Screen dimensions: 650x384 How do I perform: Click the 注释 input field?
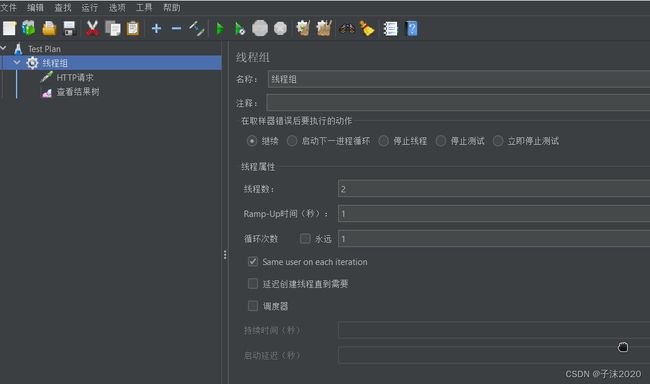click(458, 103)
